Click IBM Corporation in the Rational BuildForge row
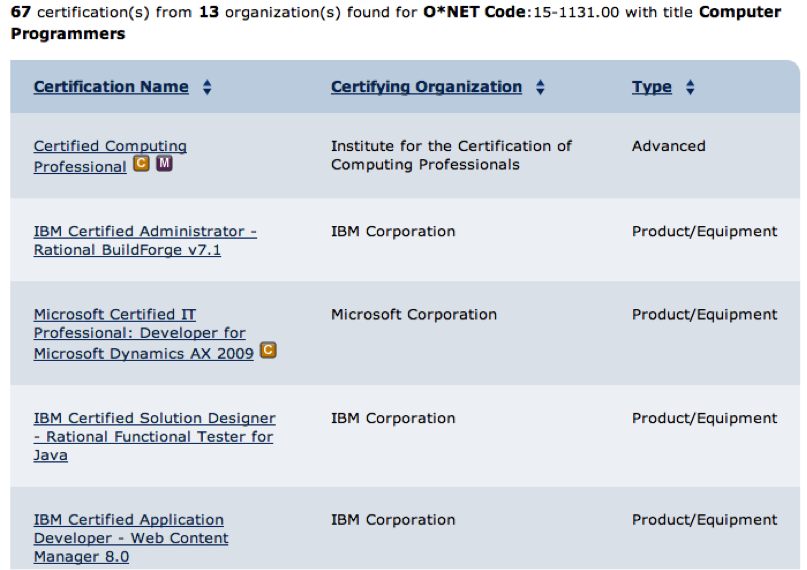807x570 pixels. click(x=393, y=232)
